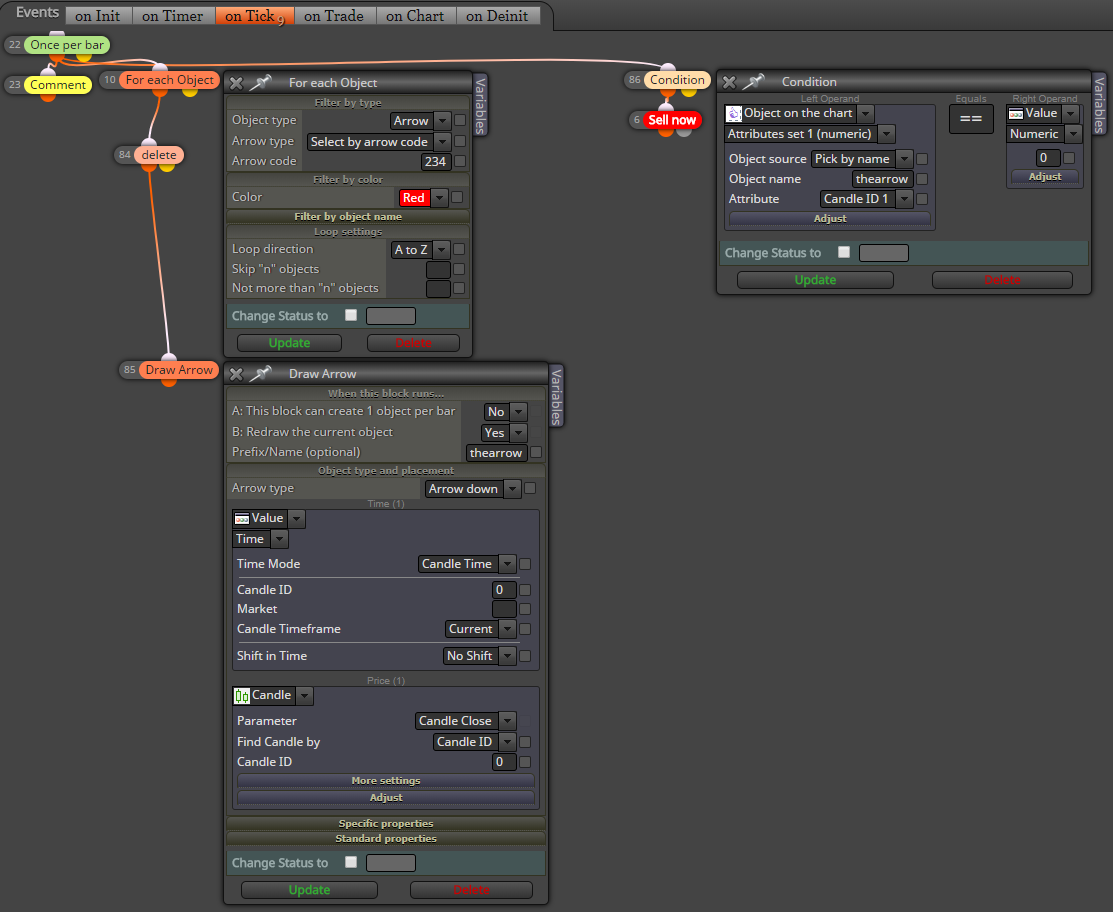Expand Standard properties section
1113x912 pixels.
click(385, 838)
